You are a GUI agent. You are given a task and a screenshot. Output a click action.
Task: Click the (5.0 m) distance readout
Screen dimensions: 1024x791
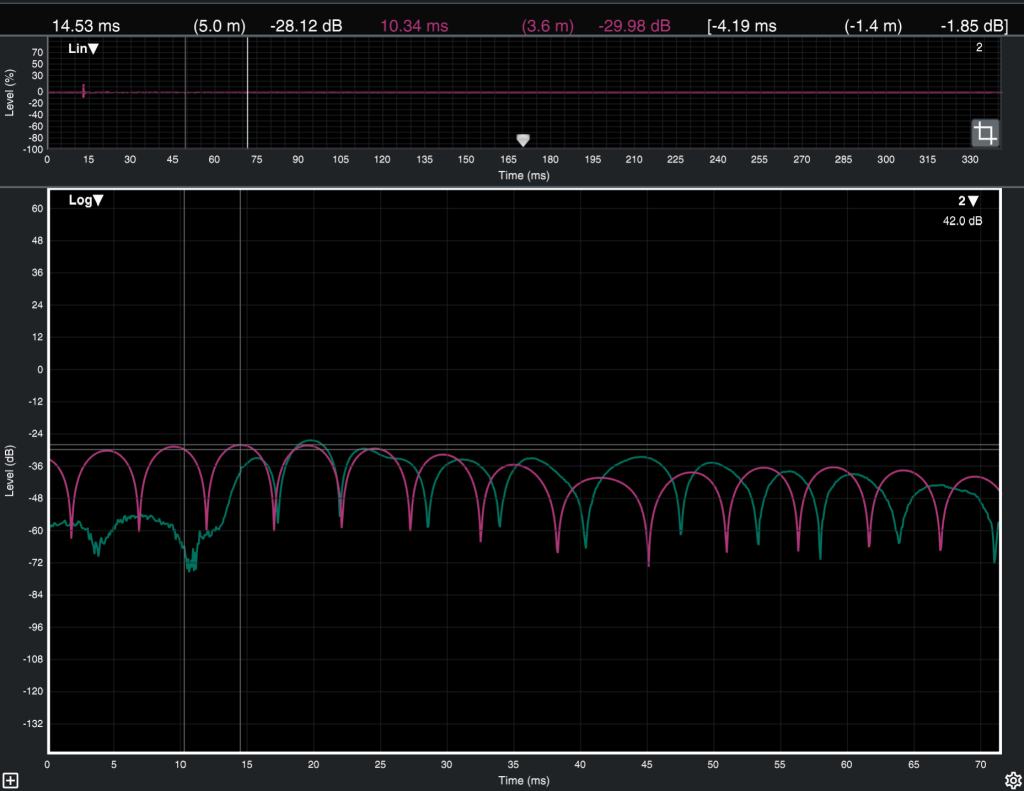coord(219,25)
